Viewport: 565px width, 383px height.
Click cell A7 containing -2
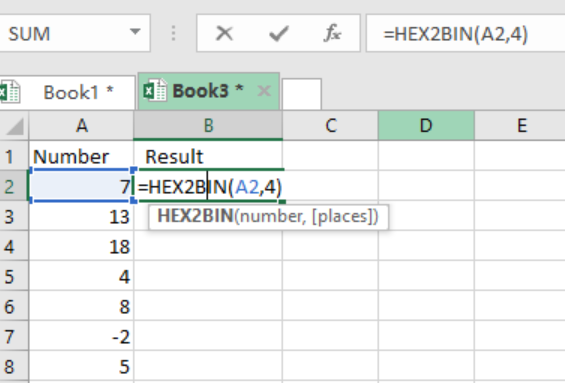pyautogui.click(x=81, y=337)
